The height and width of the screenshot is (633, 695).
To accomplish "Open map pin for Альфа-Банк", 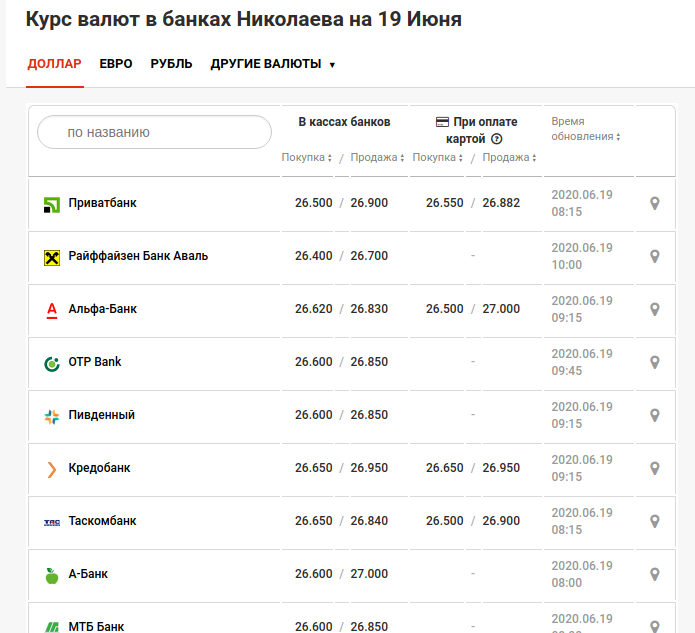I will coord(655,309).
